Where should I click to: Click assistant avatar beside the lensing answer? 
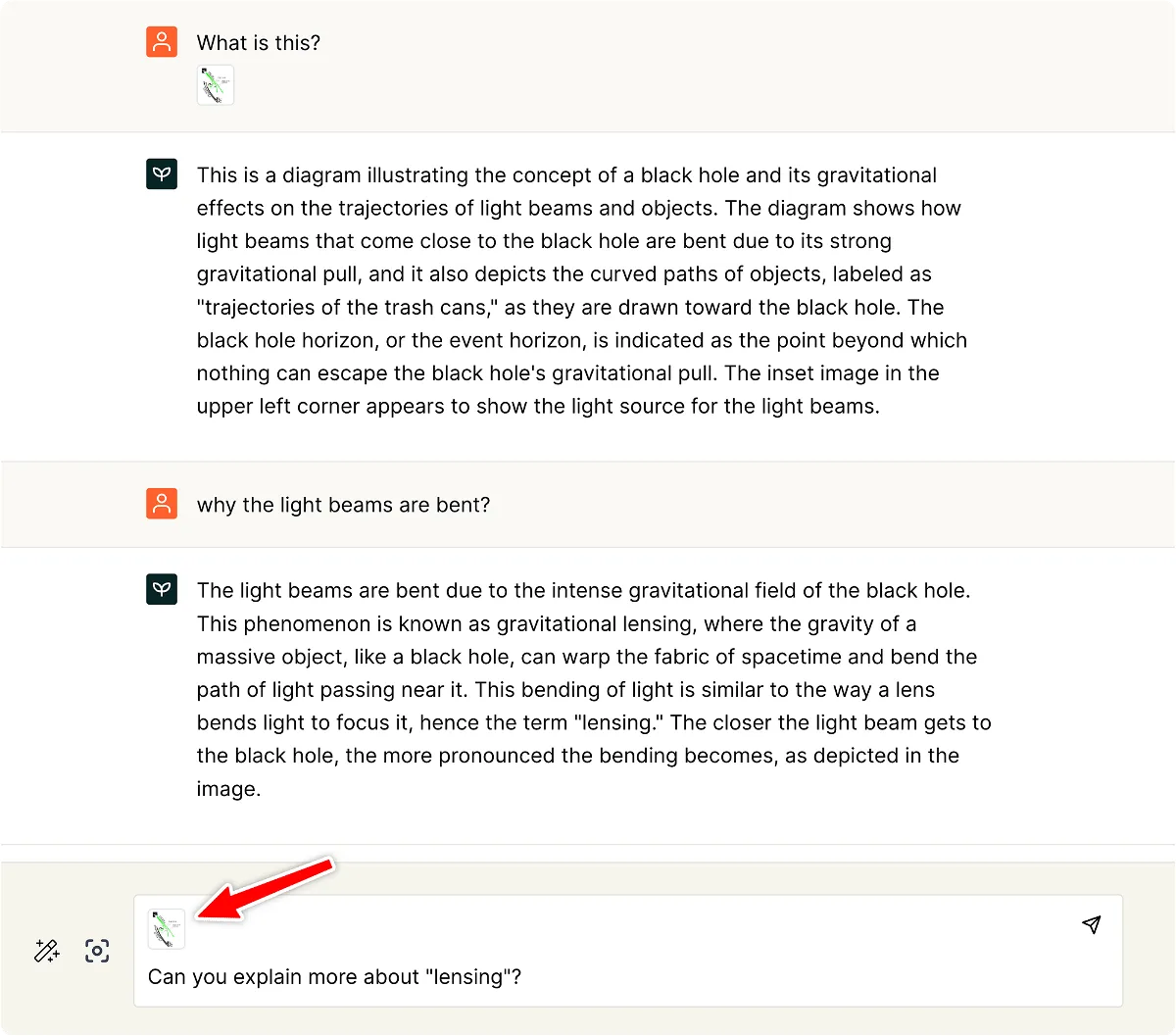click(162, 589)
